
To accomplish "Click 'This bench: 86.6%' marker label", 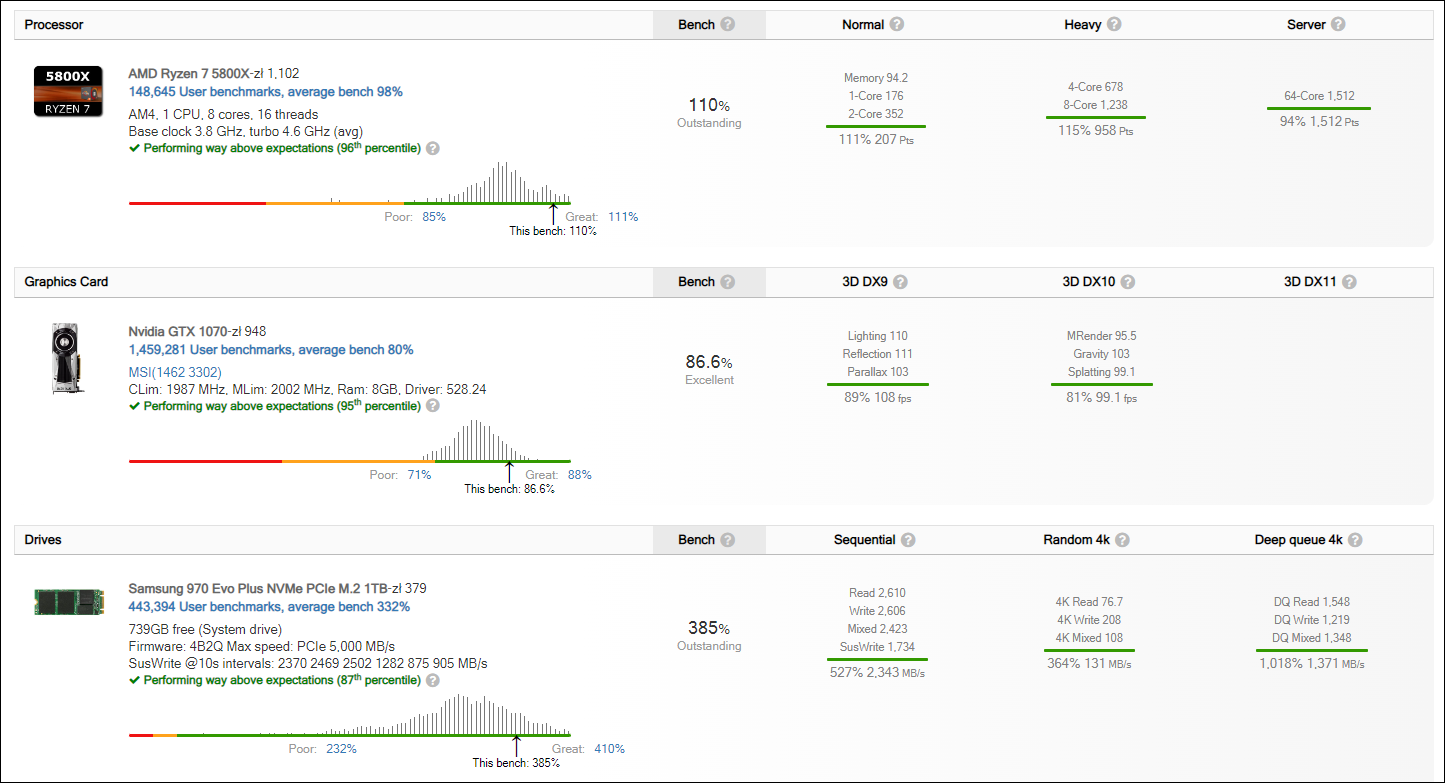I will (x=509, y=489).
